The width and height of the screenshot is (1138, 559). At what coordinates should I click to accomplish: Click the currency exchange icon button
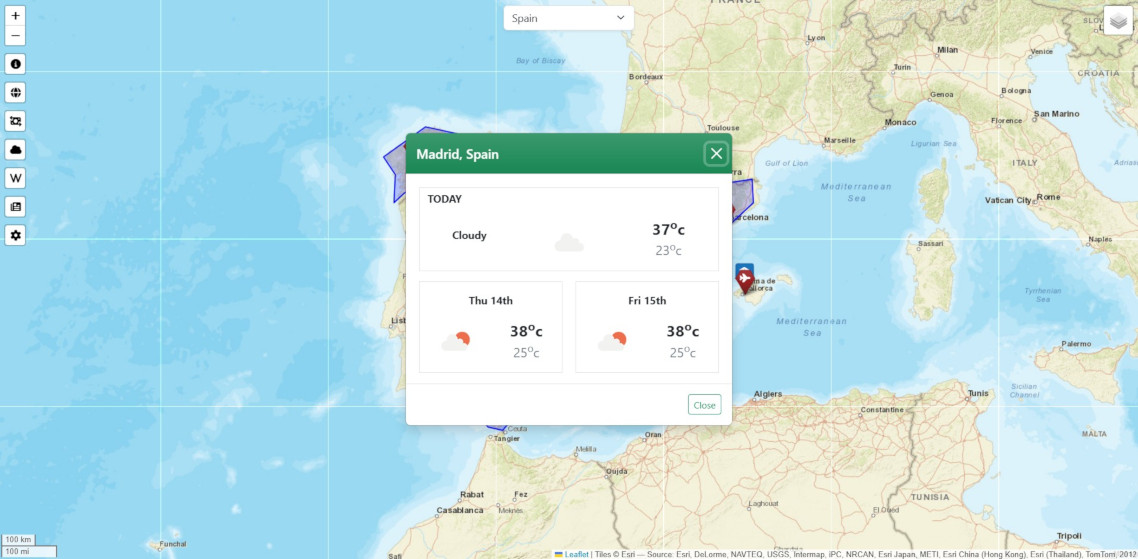15,121
